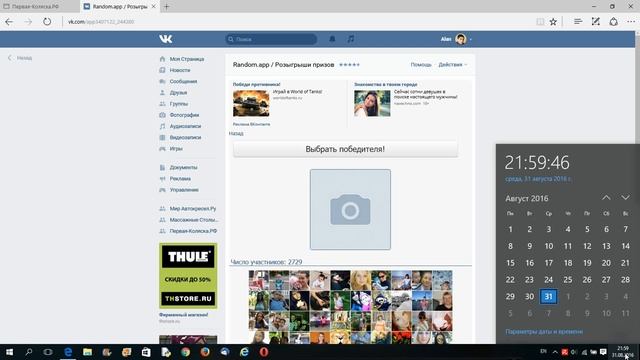Open Task View on the taskbar
The image size is (640, 360).
[x=48, y=352]
